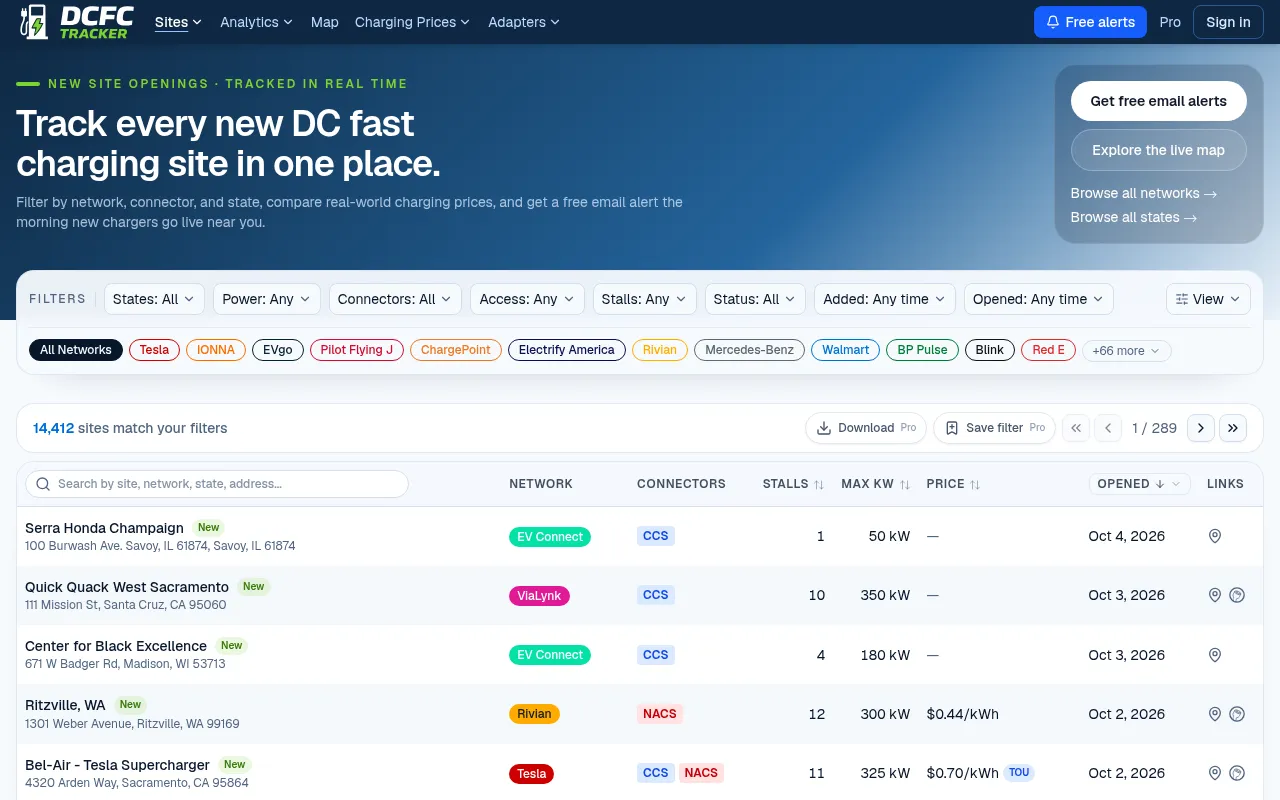Open the States filter dropdown

click(154, 299)
